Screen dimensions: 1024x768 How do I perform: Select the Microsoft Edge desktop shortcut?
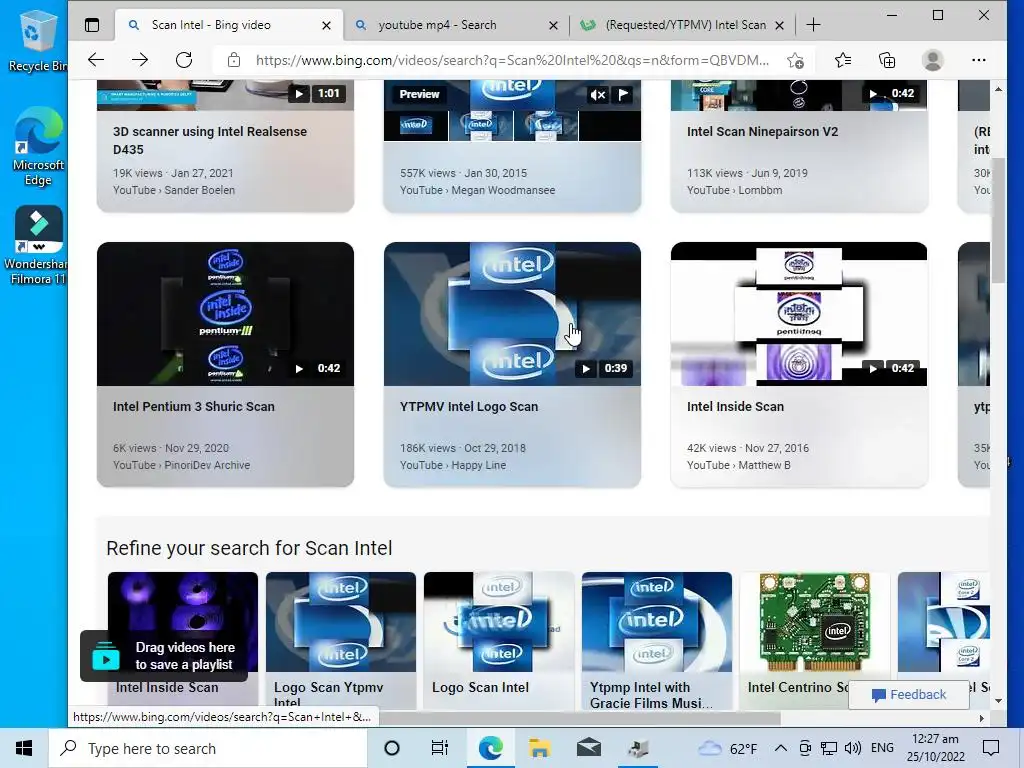38,146
